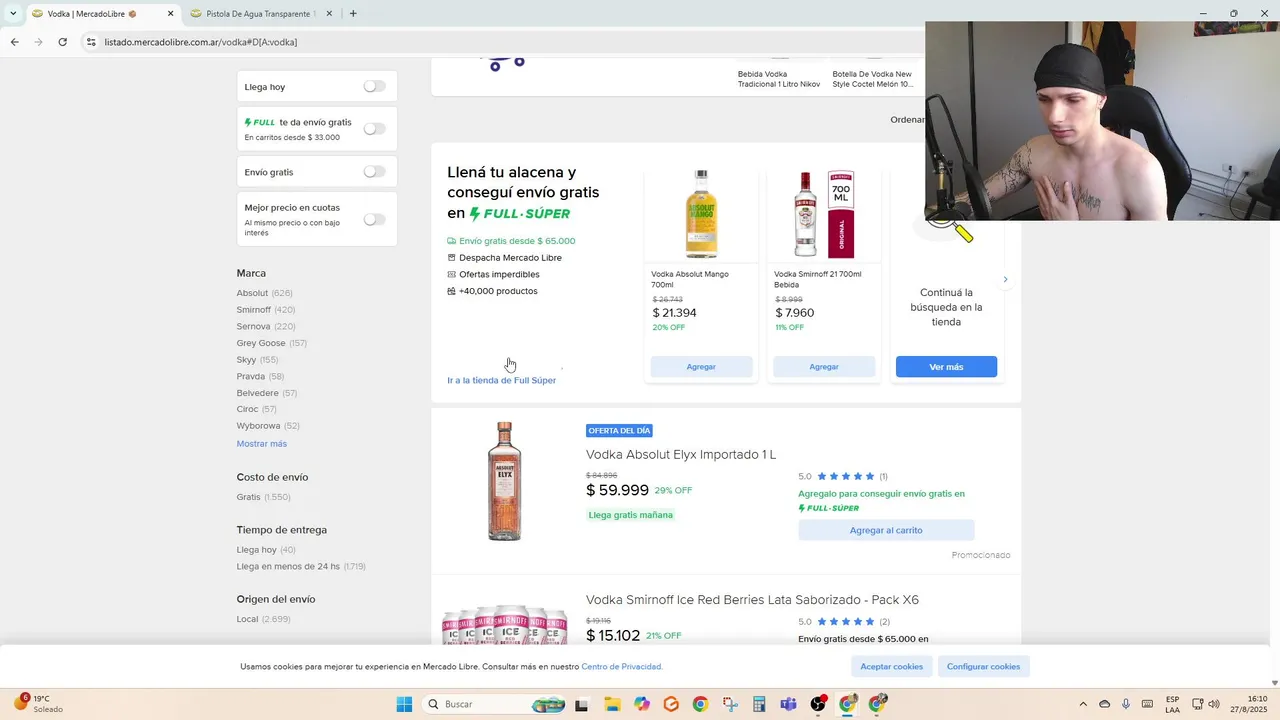This screenshot has width=1280, height=720.
Task: Open Vodka Absolut Elyx Importado 1 L title
Action: click(681, 454)
